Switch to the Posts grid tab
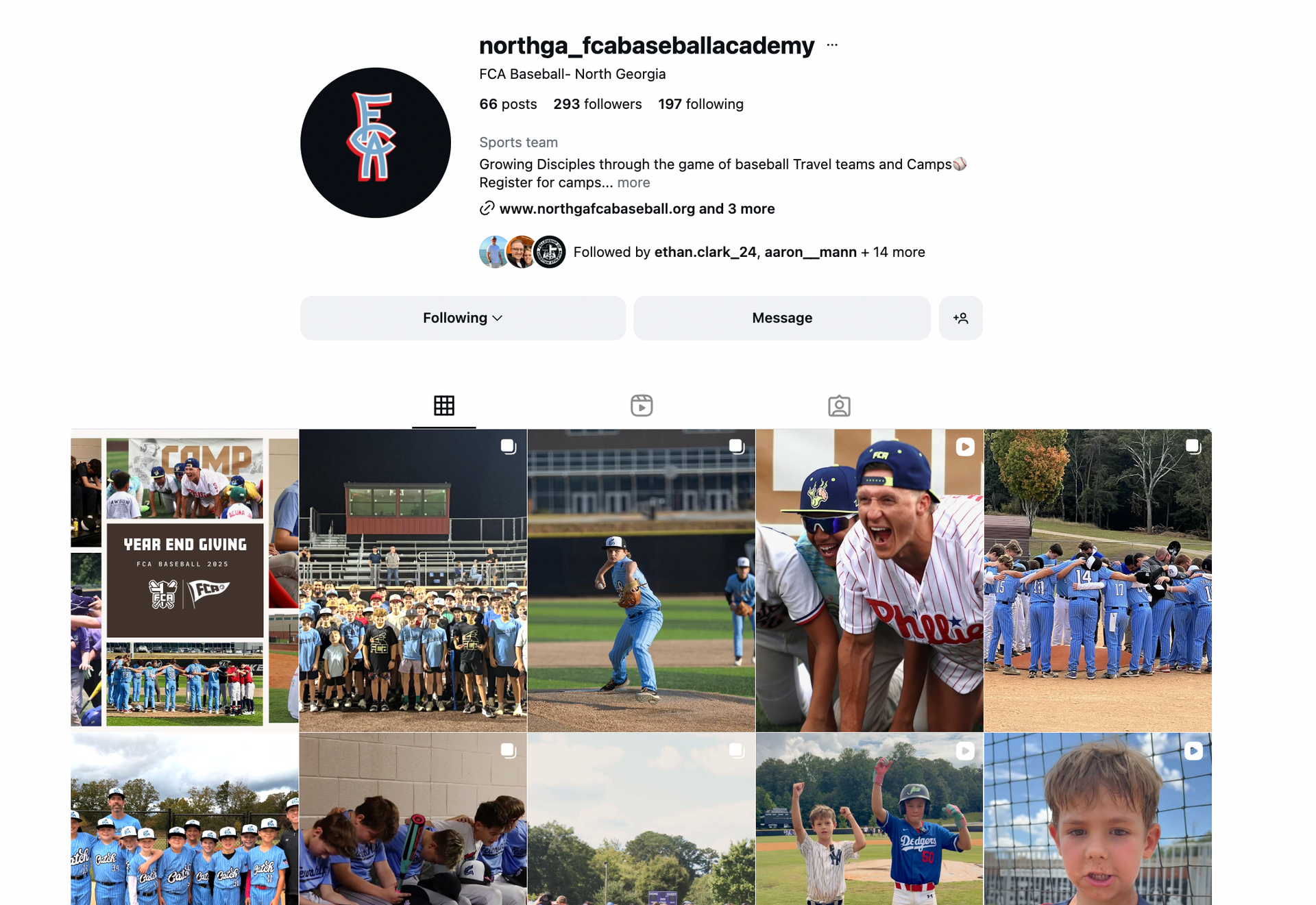 [x=443, y=406]
